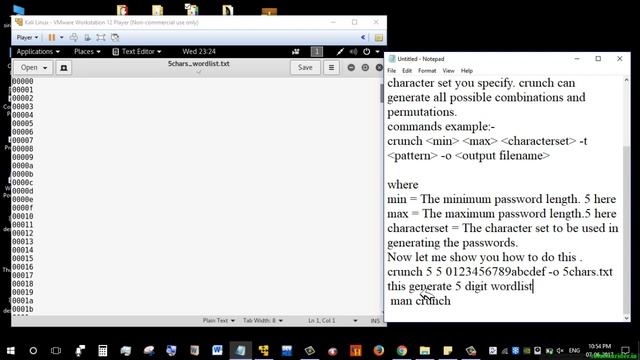
Task: Click the gedit vertical scrollbar
Action: point(382,93)
